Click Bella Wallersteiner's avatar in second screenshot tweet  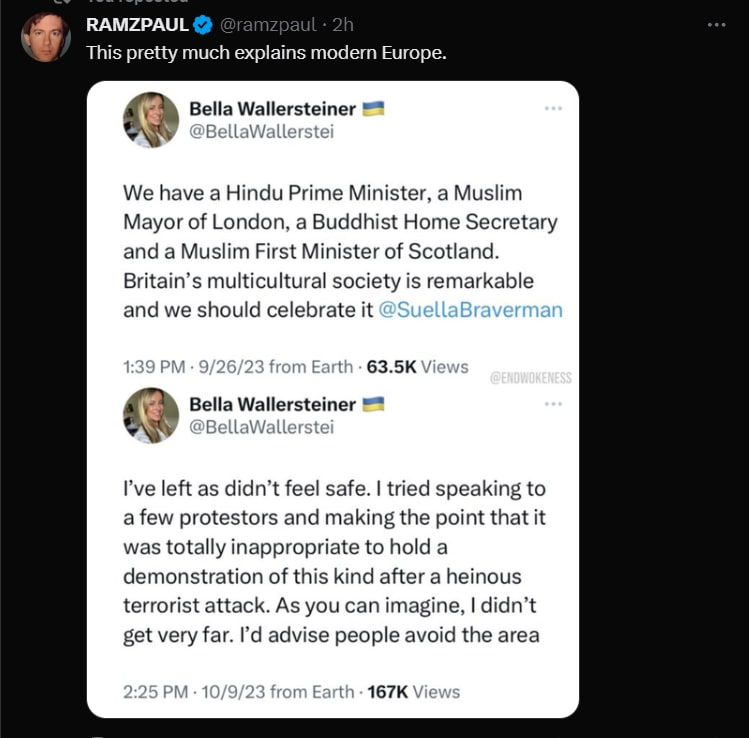150,416
